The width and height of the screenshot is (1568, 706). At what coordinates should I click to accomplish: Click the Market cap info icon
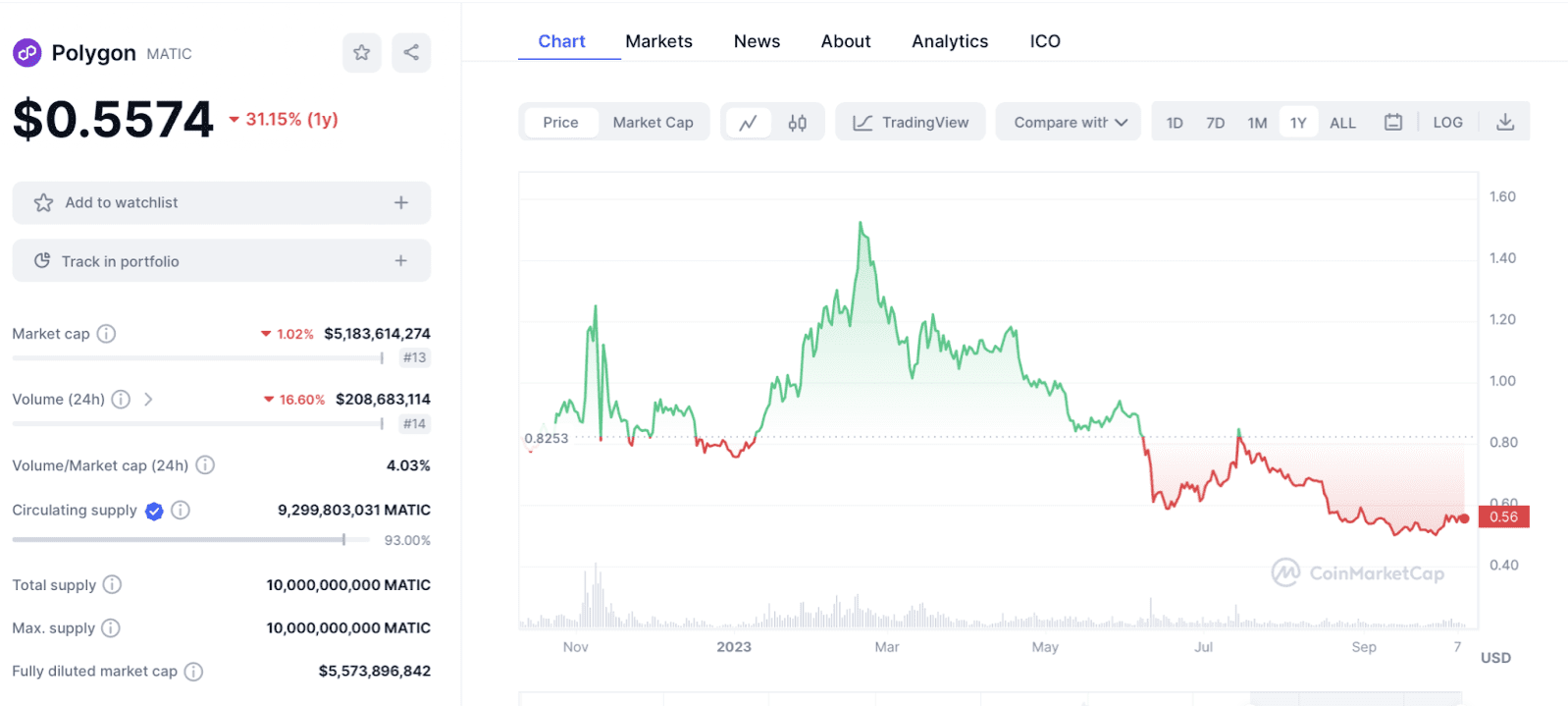[107, 334]
